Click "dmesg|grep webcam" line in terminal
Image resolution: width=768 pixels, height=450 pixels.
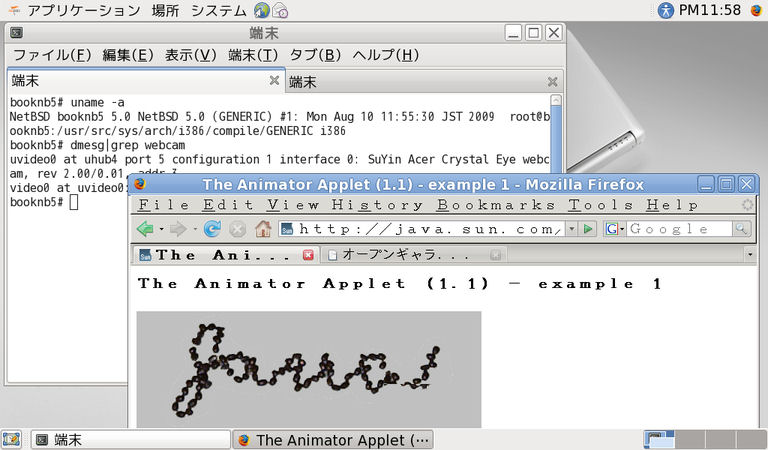pos(128,145)
